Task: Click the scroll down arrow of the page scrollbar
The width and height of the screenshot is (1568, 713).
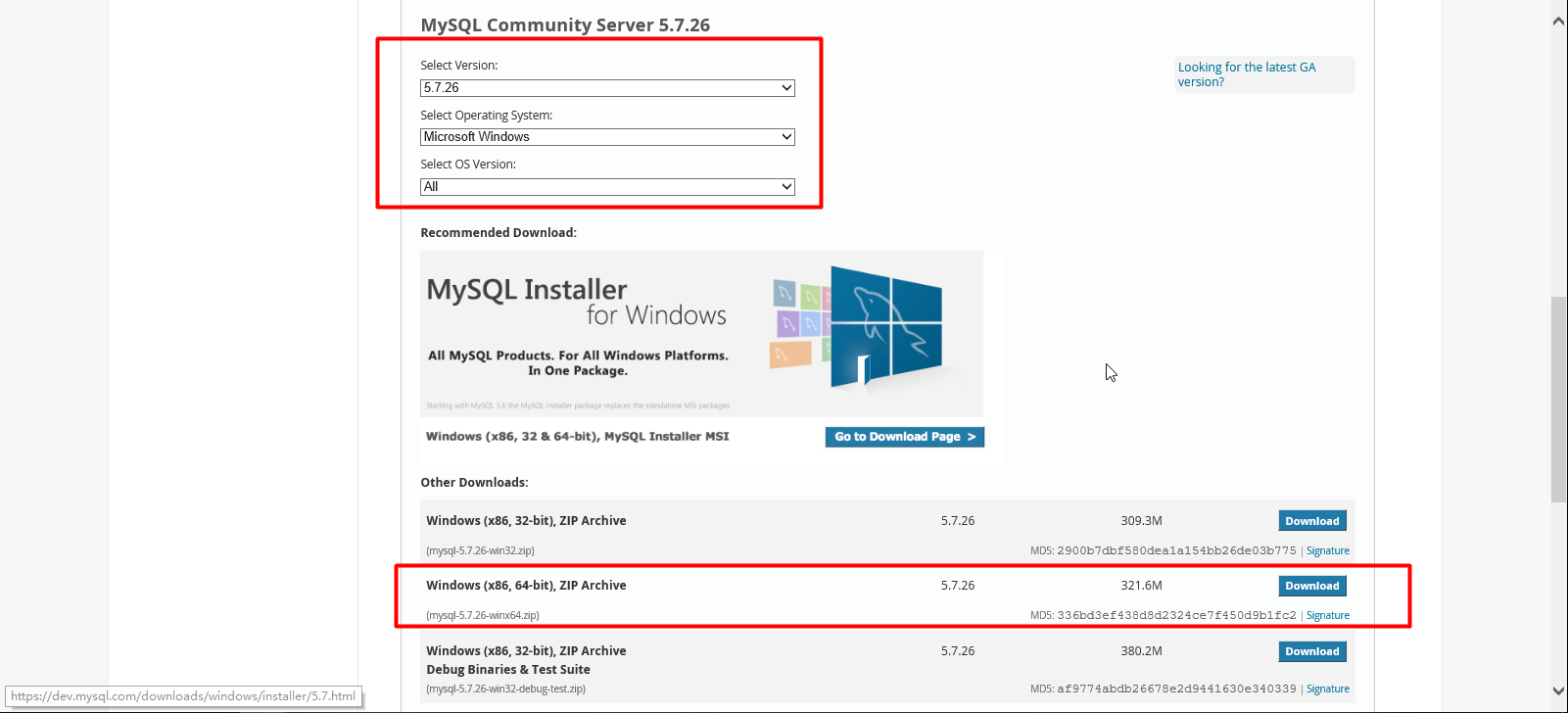Action: 1558,690
